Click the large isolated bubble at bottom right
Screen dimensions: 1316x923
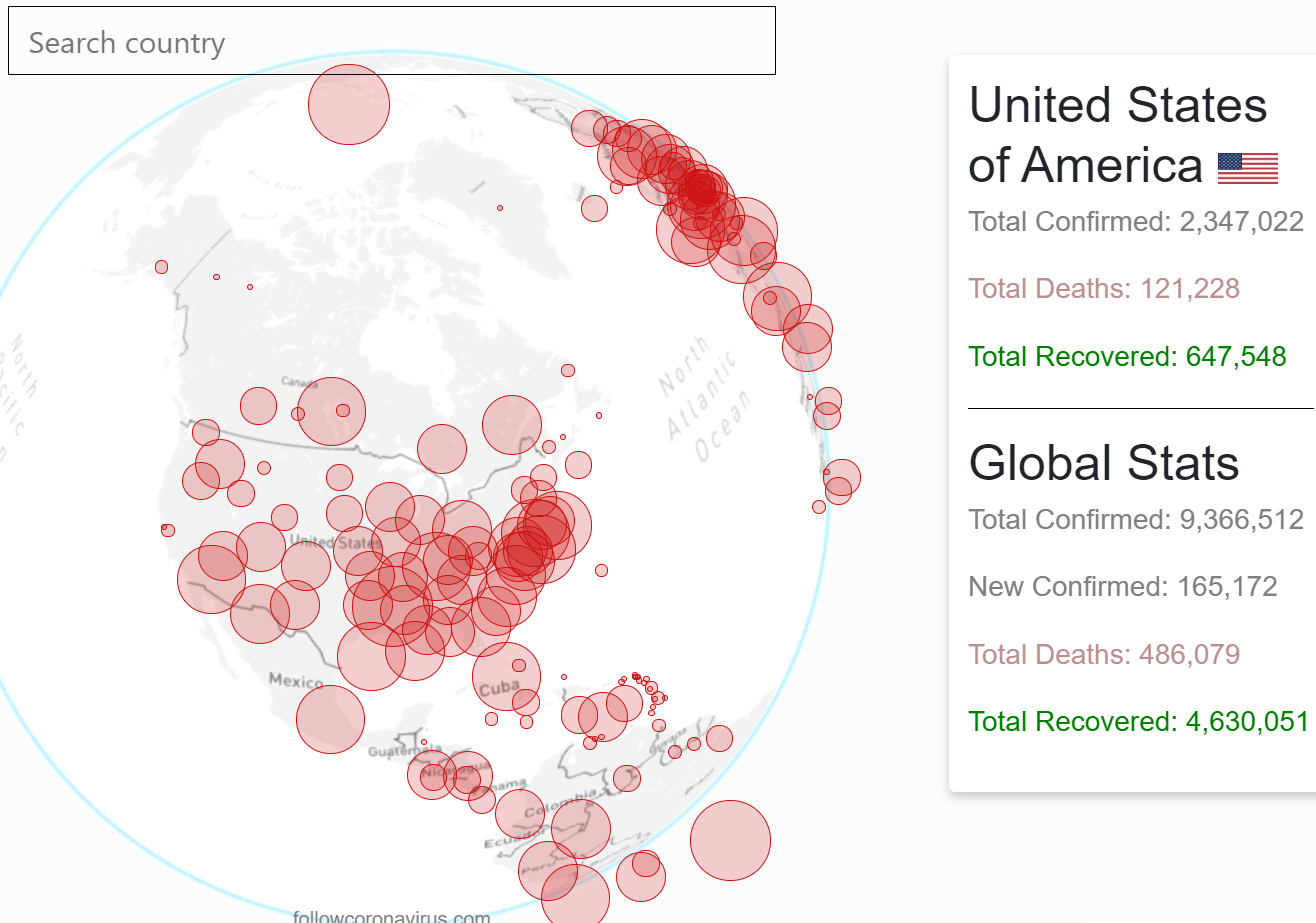730,840
